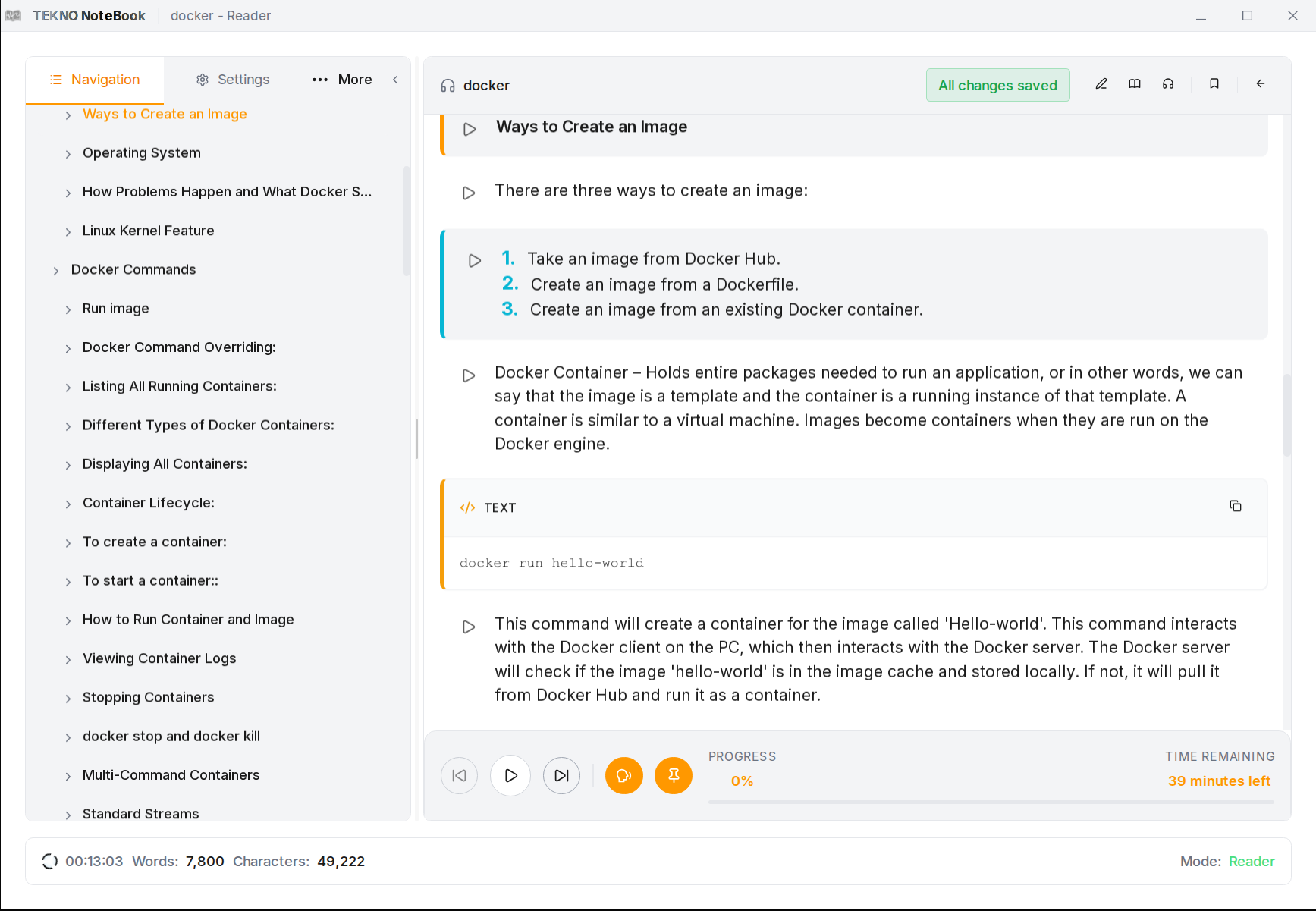Screen dimensions: 1316x911
Task: Copy the docker run code block
Action: tap(1236, 506)
